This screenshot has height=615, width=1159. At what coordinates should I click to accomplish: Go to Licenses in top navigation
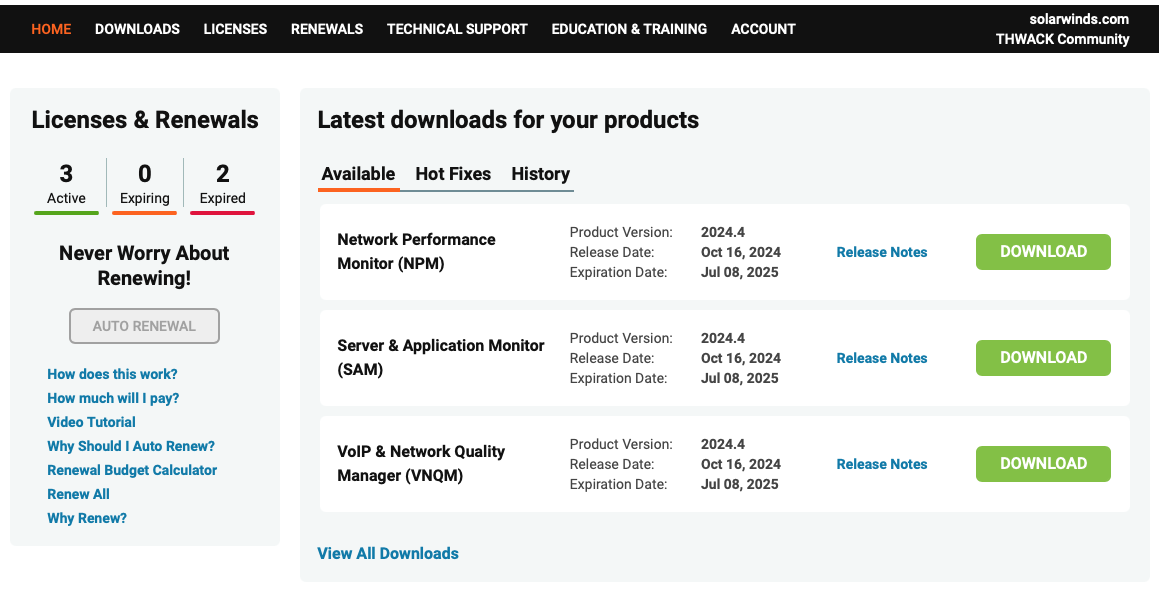235,29
